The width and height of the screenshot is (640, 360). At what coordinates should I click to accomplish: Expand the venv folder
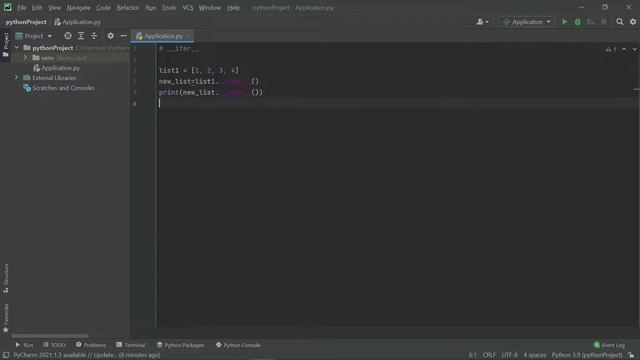(25, 58)
